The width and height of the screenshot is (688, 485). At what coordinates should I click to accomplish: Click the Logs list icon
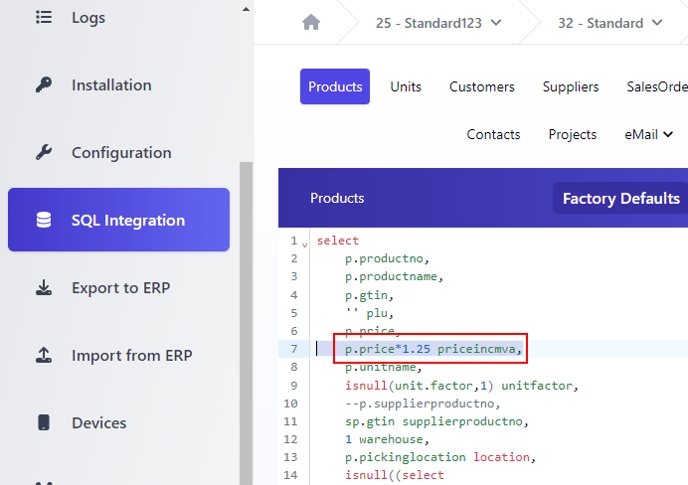(x=44, y=18)
